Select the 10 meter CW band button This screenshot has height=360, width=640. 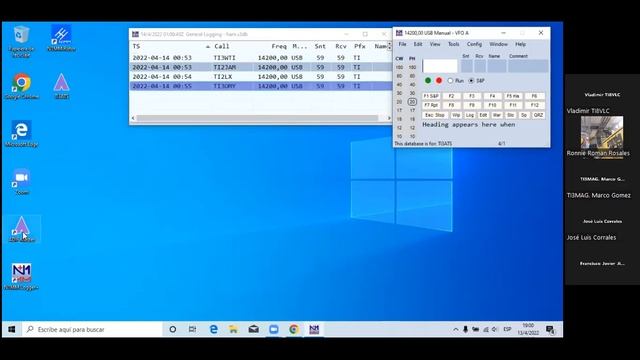pyautogui.click(x=399, y=136)
